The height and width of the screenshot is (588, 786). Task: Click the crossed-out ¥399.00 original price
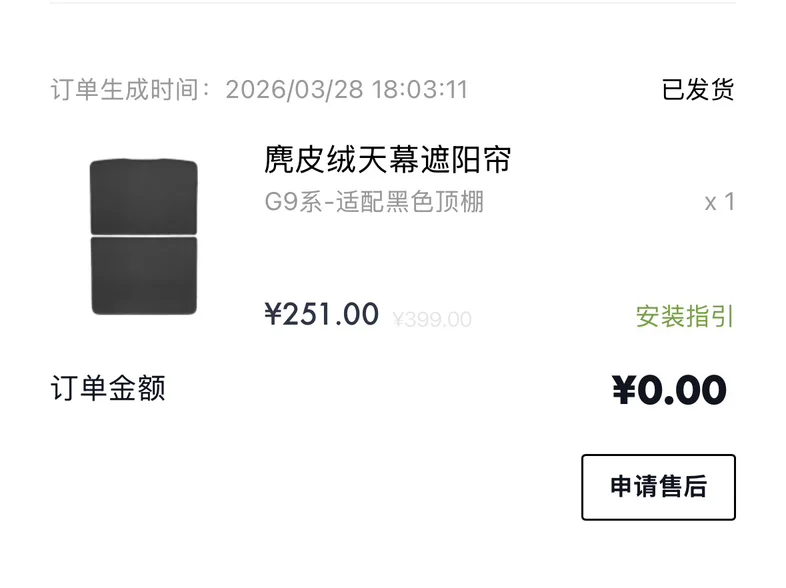click(431, 320)
